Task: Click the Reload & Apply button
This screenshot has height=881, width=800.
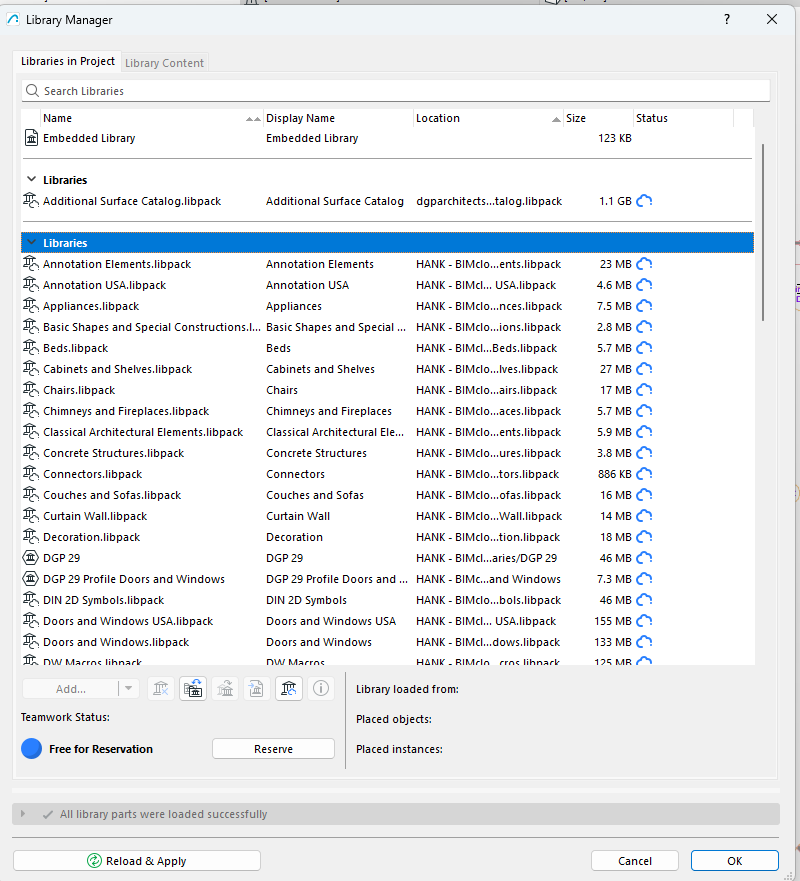Action: pyautogui.click(x=137, y=861)
